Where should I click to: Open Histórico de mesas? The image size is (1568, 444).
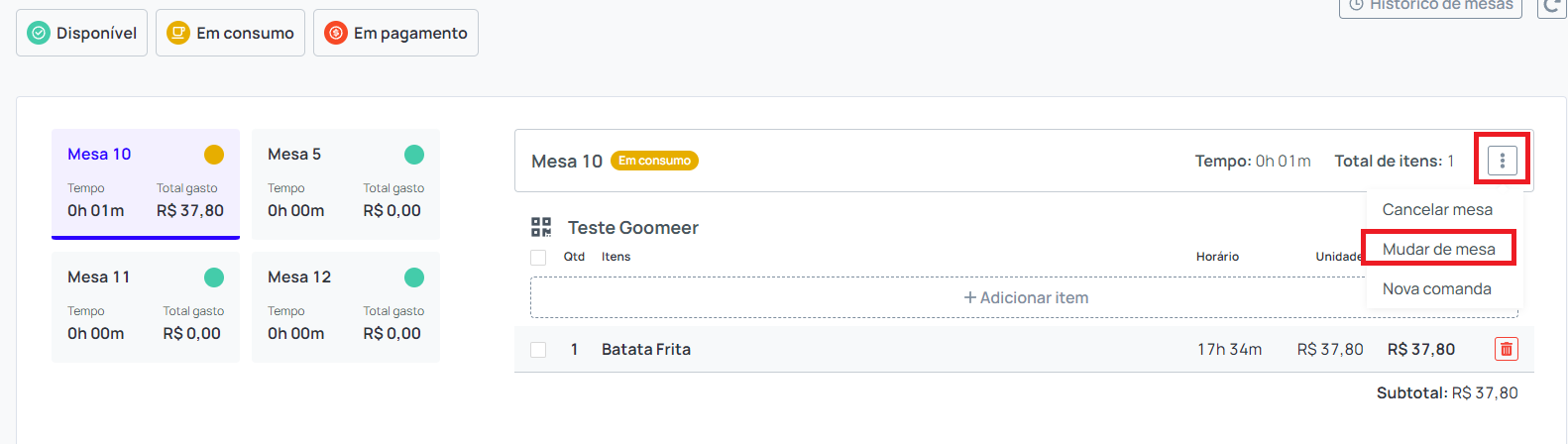coord(1430,6)
